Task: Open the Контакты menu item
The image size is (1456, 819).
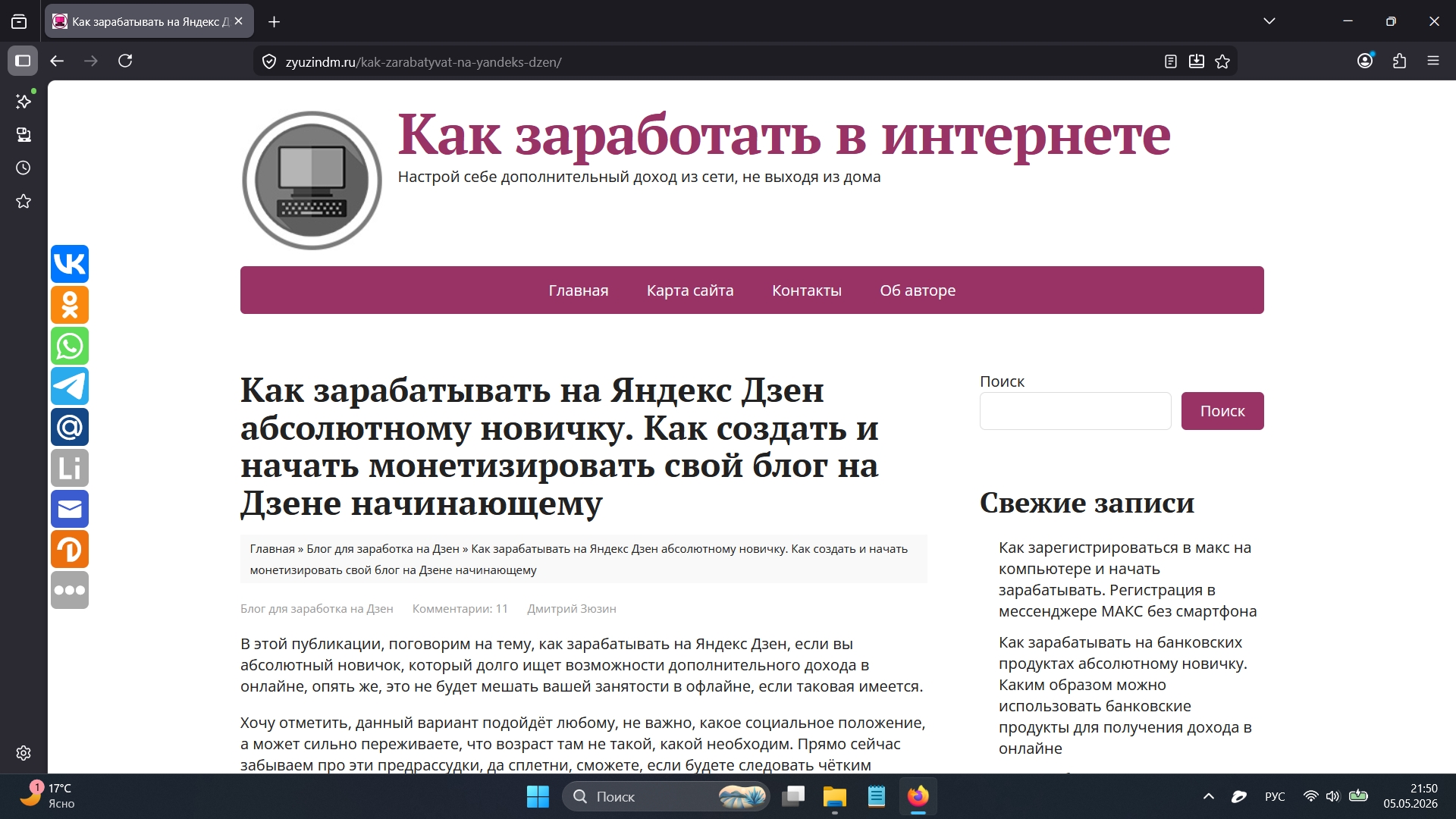Action: coord(807,290)
